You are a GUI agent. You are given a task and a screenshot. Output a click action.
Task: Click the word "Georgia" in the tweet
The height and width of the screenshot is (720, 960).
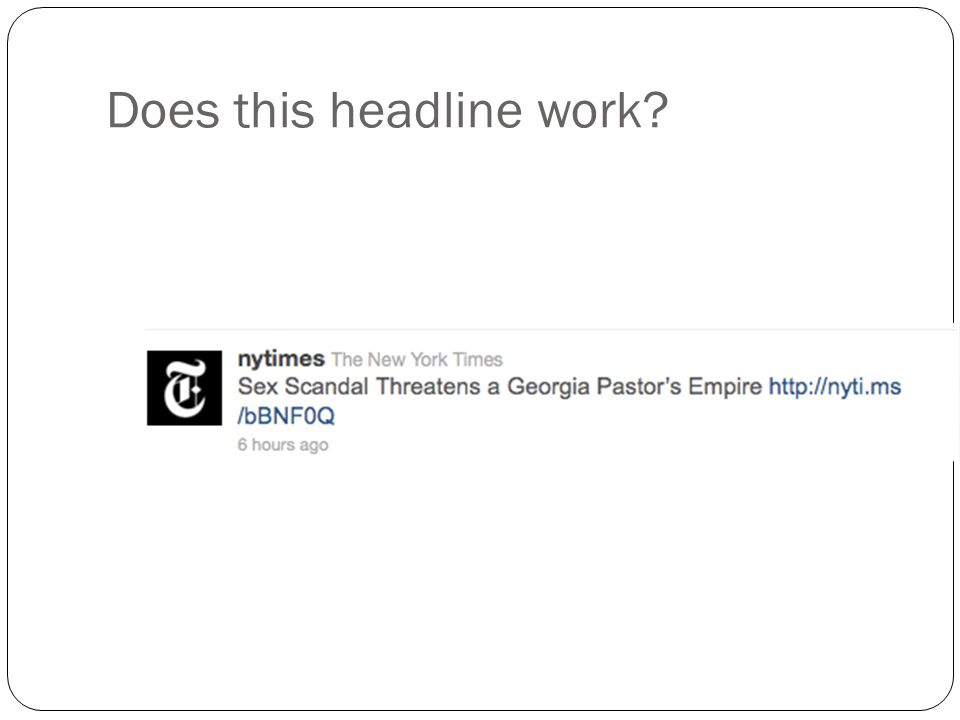549,387
